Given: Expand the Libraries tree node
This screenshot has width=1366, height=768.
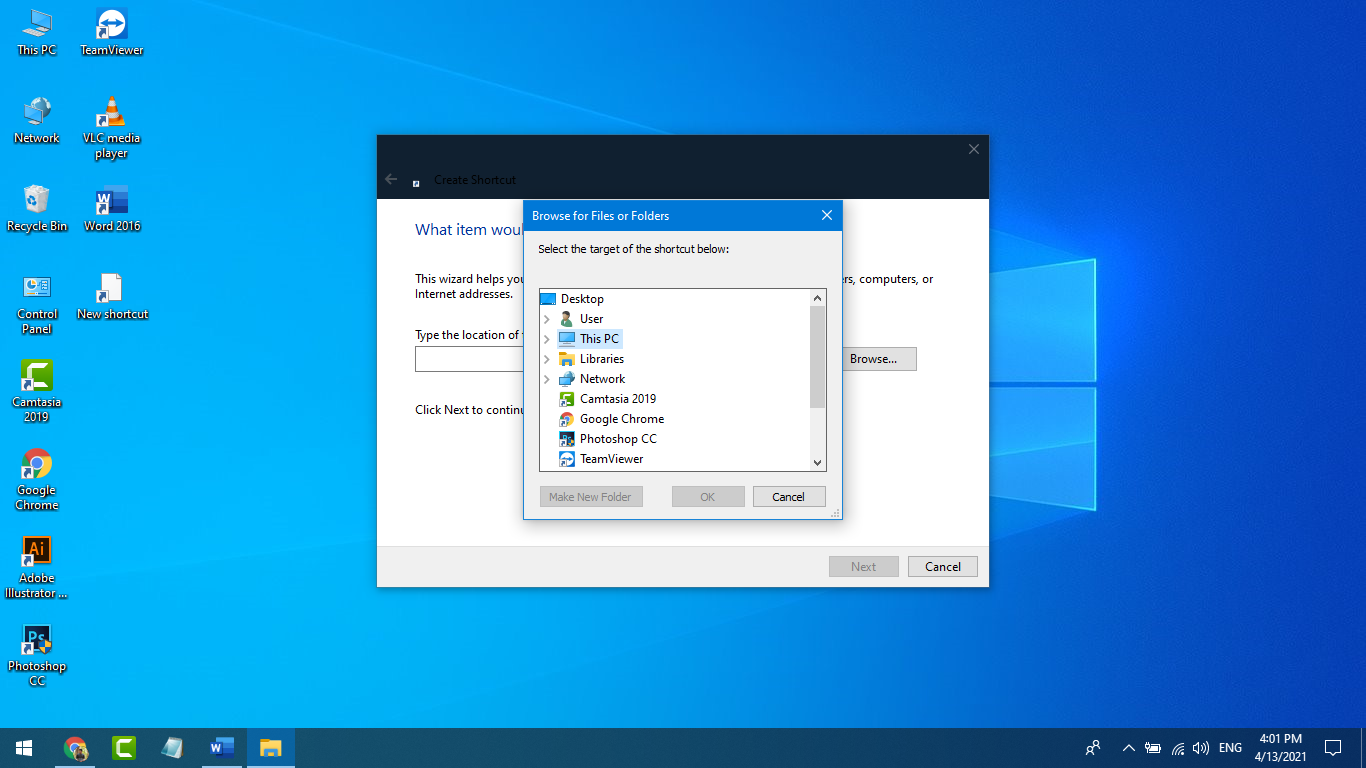Looking at the screenshot, I should point(547,359).
